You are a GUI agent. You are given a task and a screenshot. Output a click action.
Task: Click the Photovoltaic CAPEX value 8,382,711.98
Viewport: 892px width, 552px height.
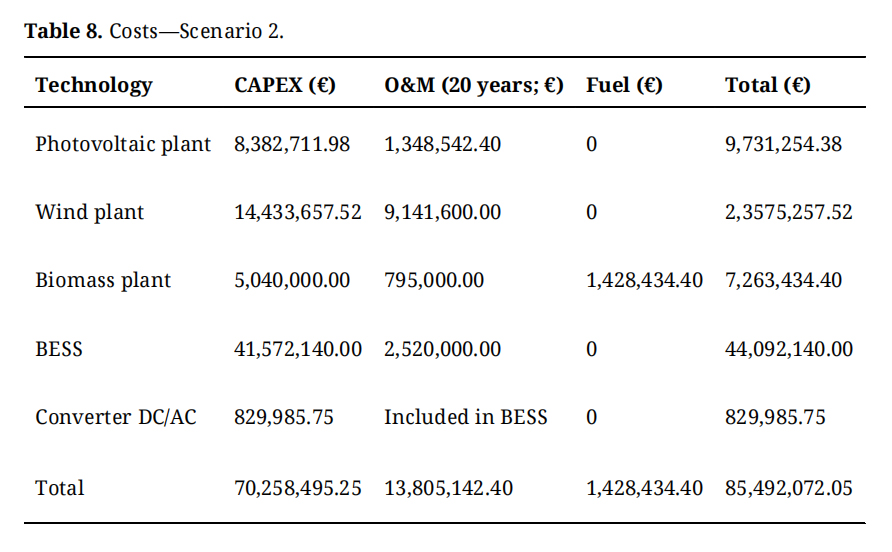click(292, 144)
